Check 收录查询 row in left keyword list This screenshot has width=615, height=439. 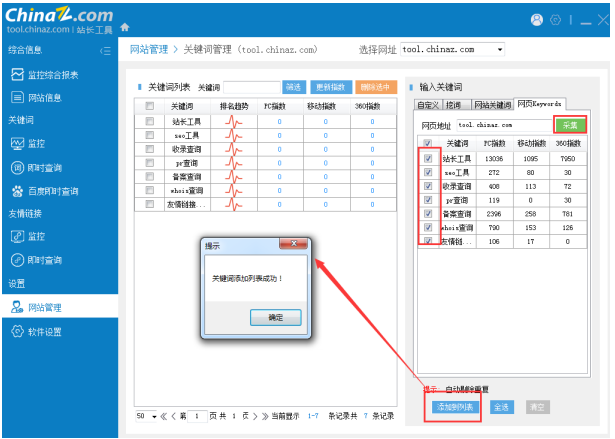(149, 149)
